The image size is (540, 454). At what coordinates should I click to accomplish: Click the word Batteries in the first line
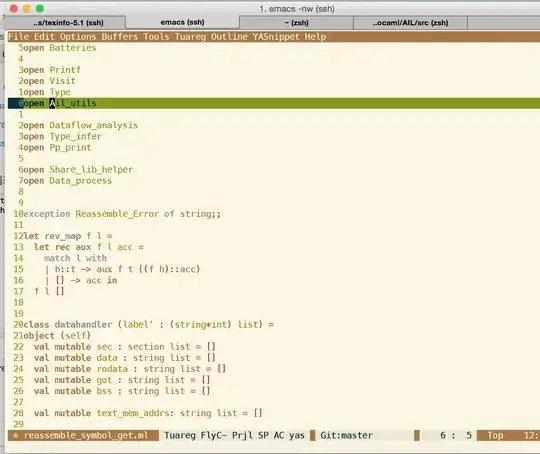73,48
